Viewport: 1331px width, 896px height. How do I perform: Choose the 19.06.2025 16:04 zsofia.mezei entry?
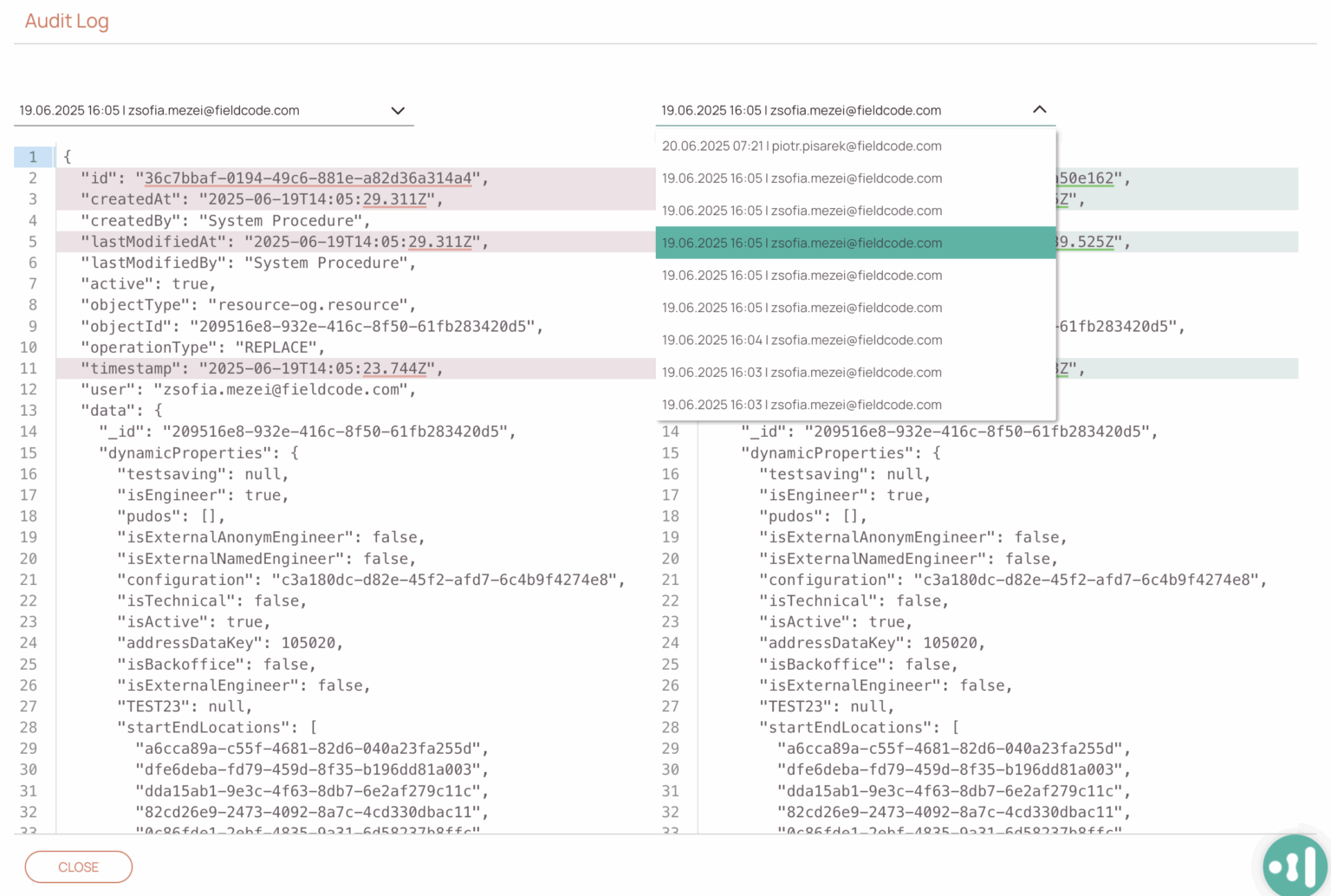tap(802, 340)
